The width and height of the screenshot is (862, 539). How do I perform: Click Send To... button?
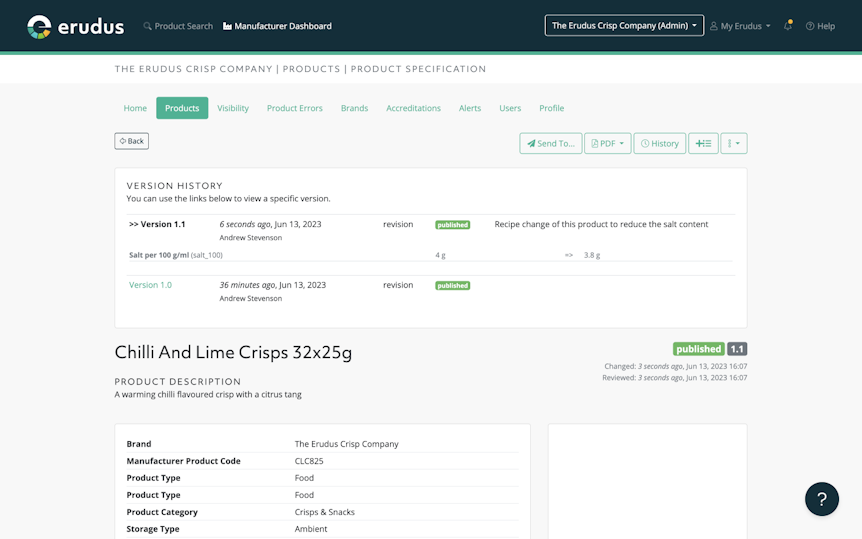[550, 143]
